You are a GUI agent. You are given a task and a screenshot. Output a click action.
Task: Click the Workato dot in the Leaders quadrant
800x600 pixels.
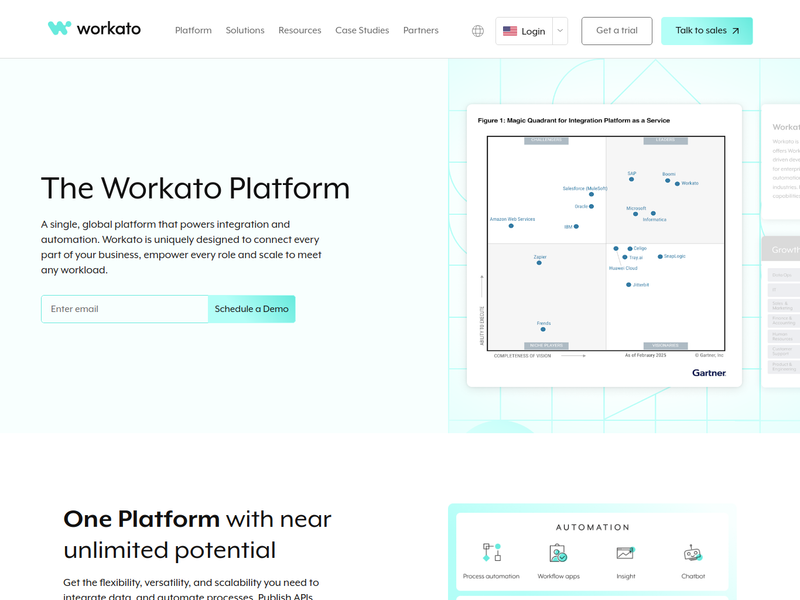677,184
